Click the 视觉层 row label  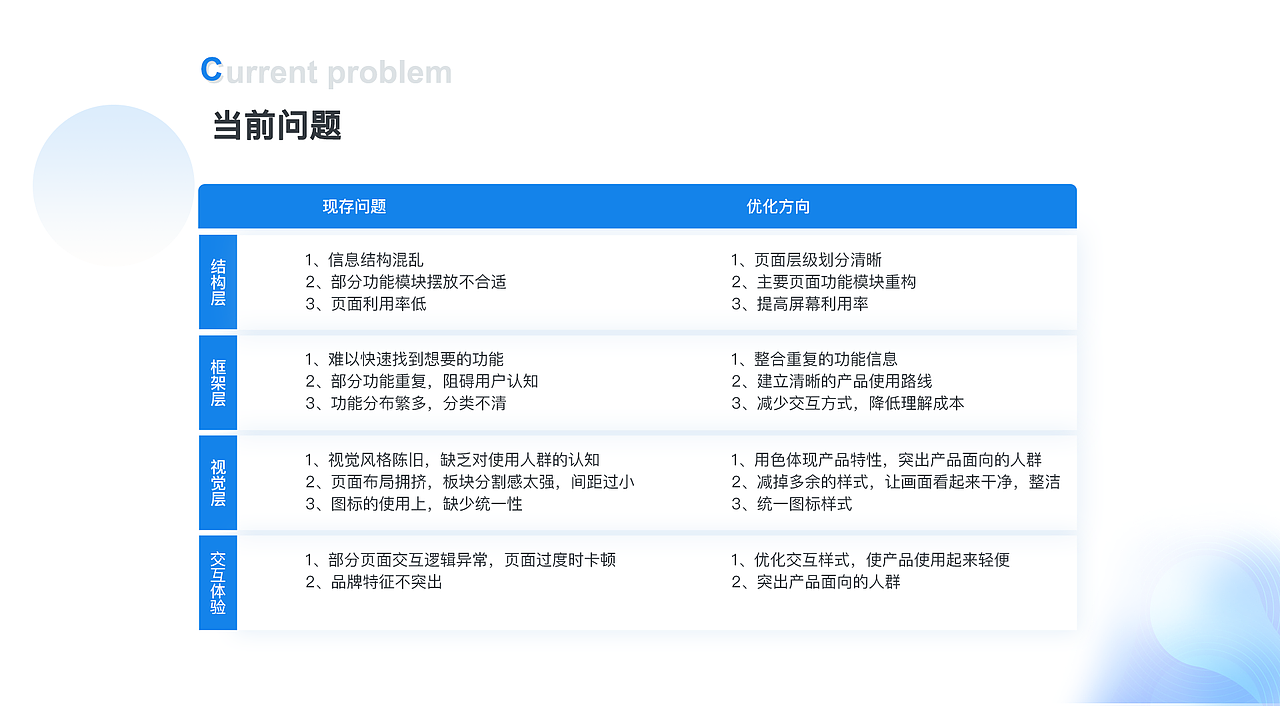point(218,482)
